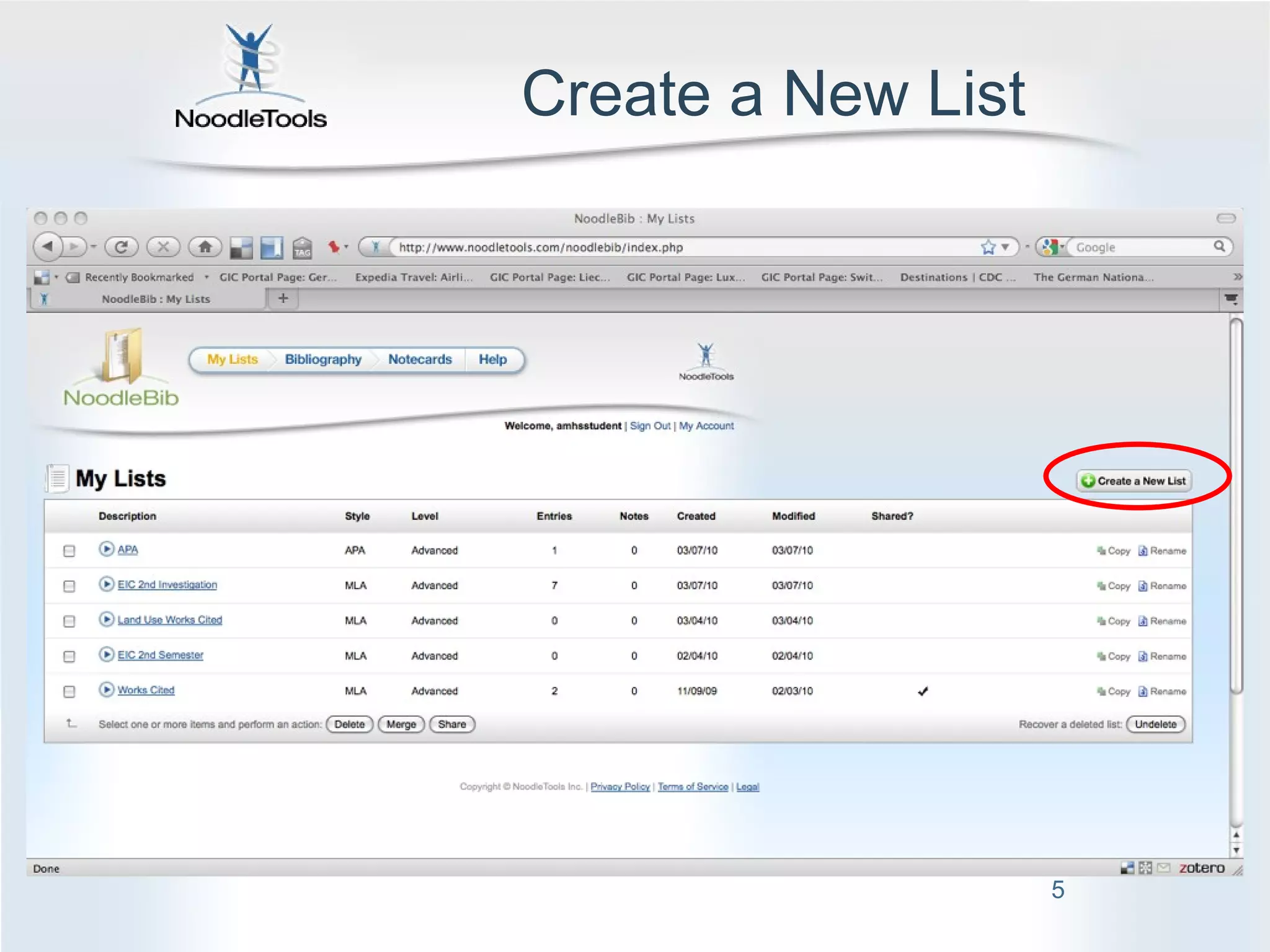Click the scrollbar down arrow
1270x952 pixels.
tap(1236, 851)
